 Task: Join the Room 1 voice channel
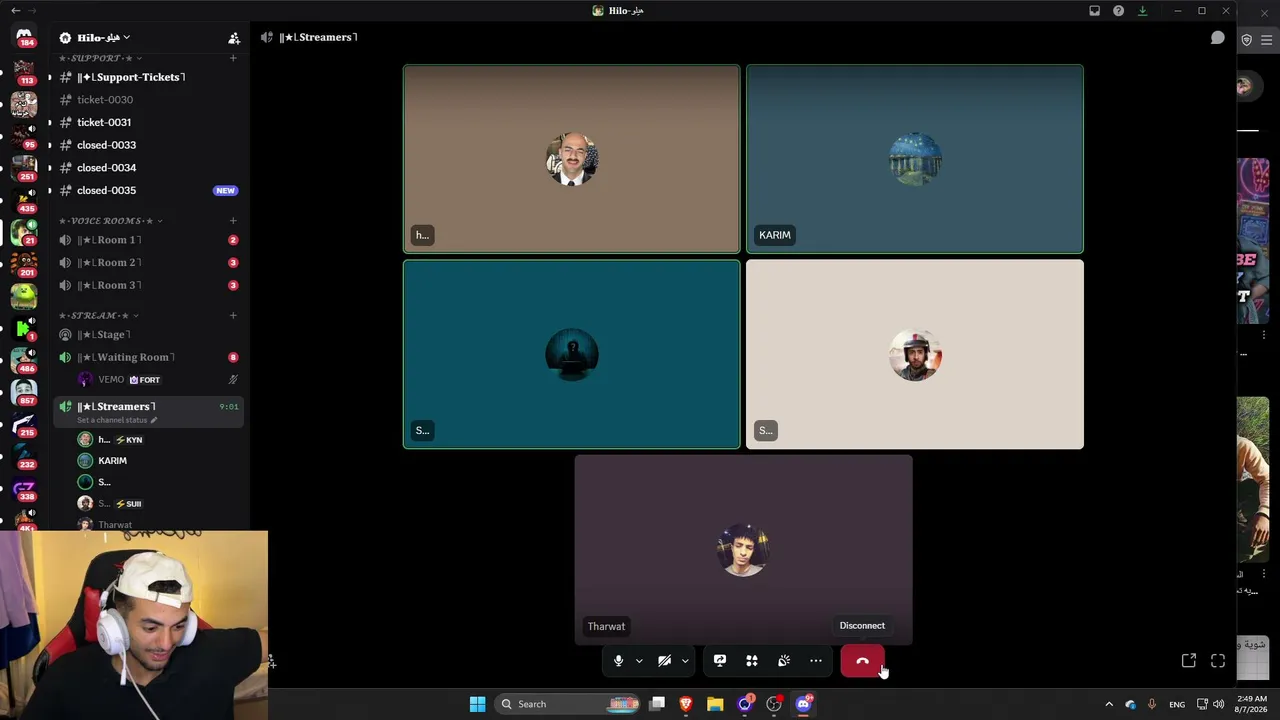[x=149, y=240]
